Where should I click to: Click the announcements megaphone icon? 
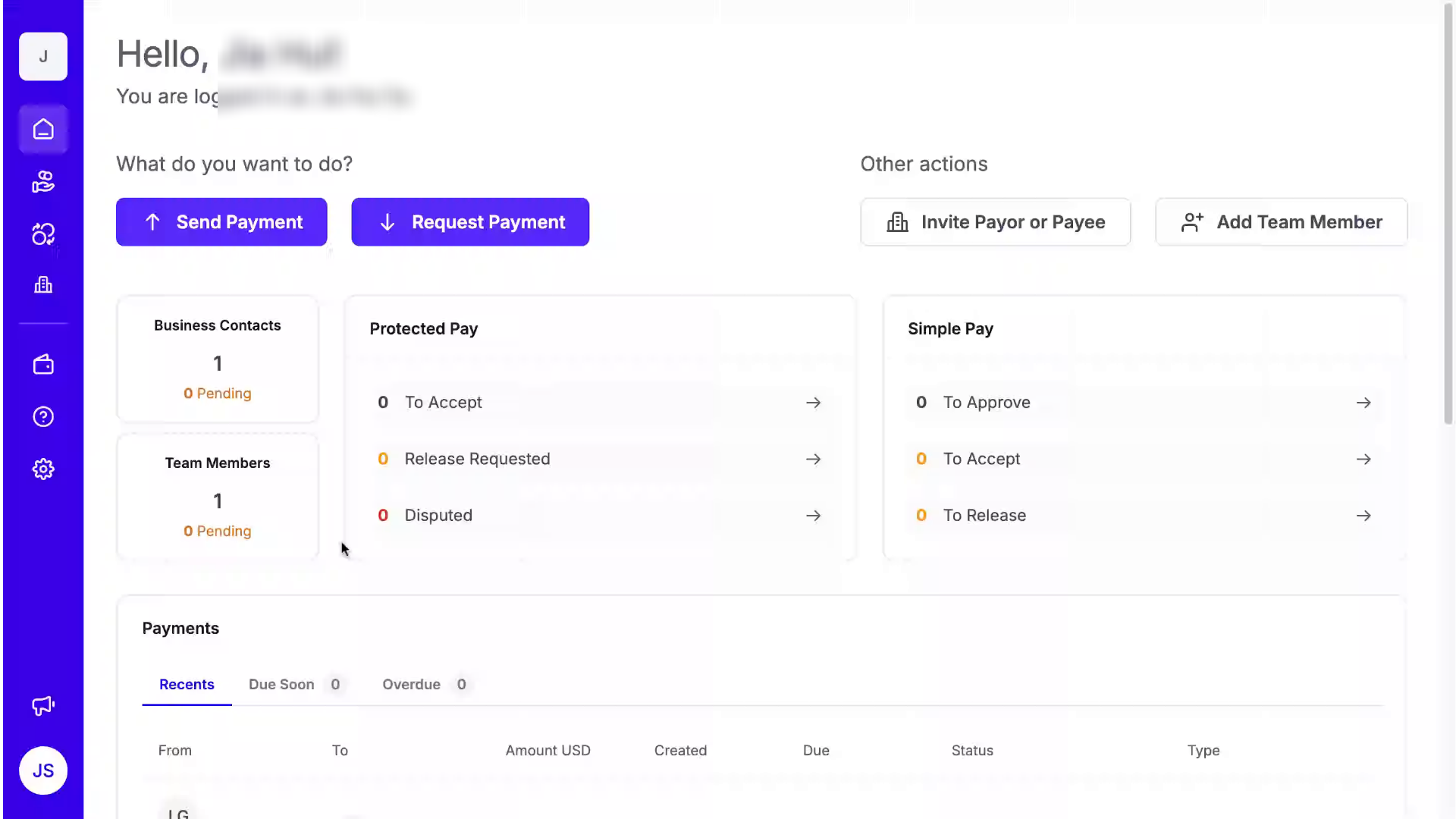coord(43,706)
